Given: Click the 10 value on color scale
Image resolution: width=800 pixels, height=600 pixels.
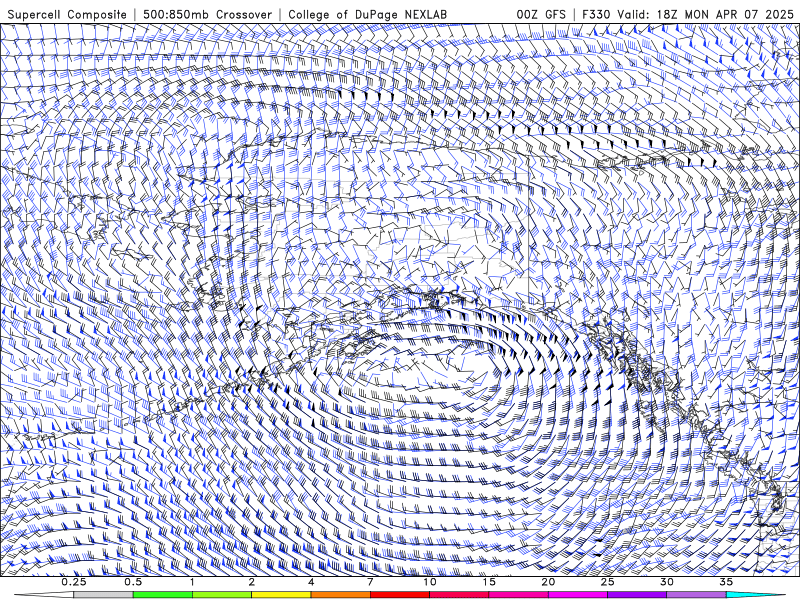Looking at the screenshot, I should 430,582.
